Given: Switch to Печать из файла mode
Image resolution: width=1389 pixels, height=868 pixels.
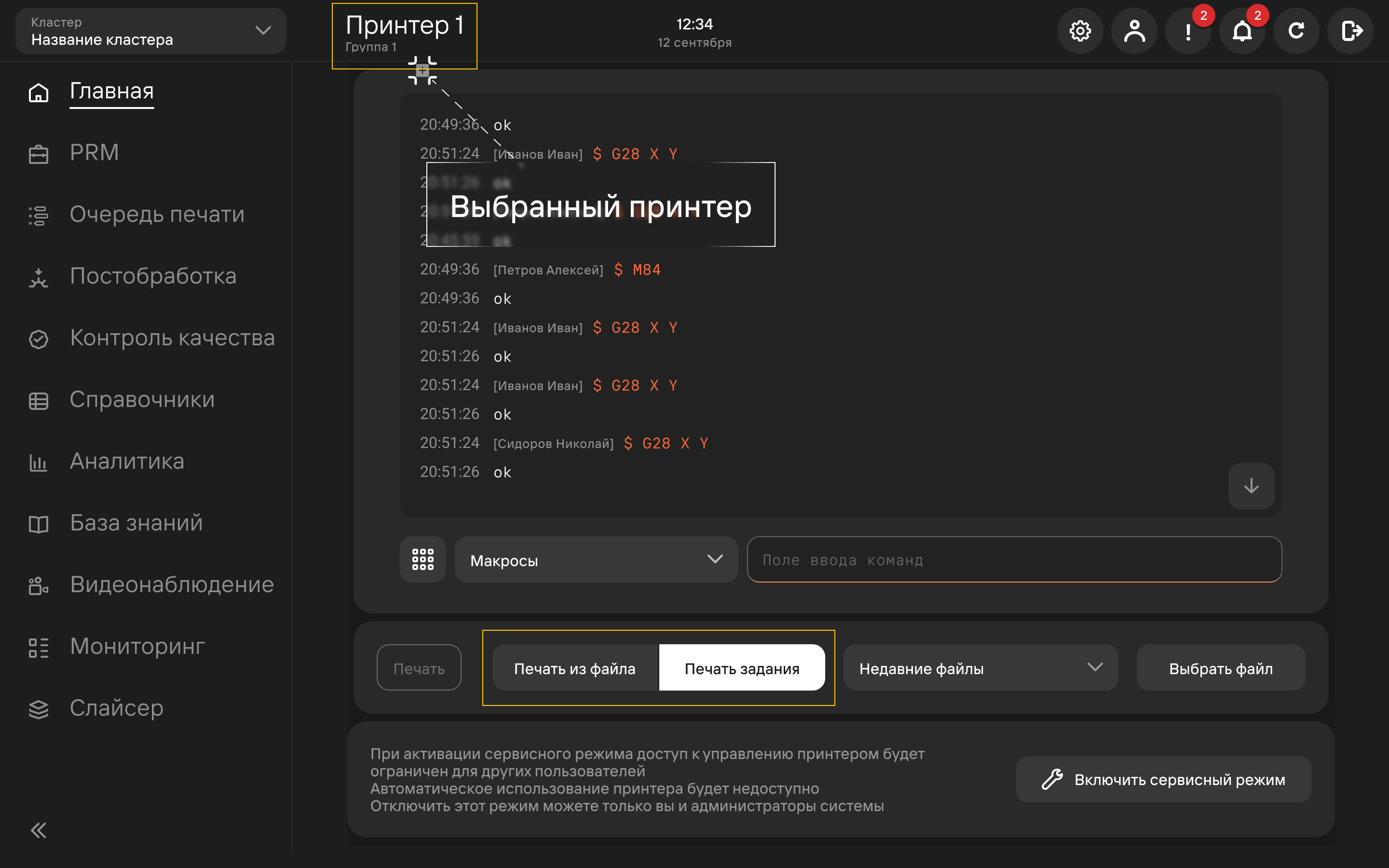Looking at the screenshot, I should (x=575, y=668).
